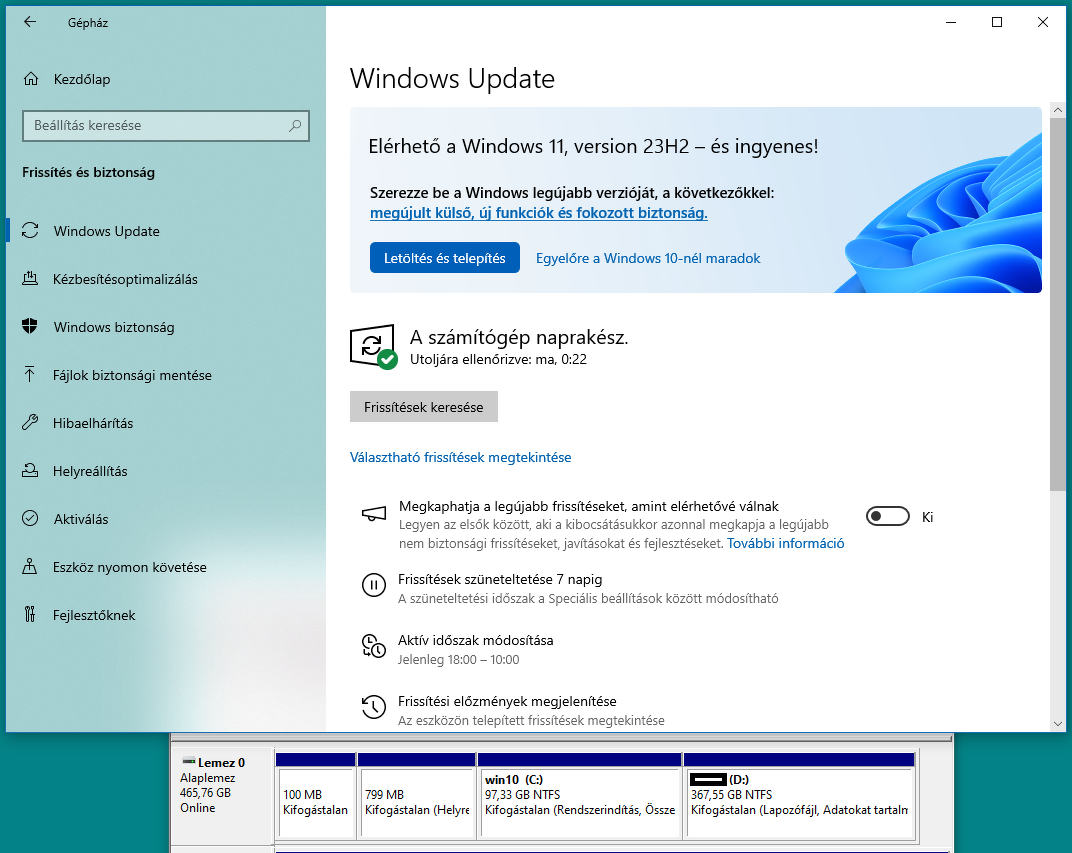Toggle the latest updates switch currently Ki
Screen dimensions: 1072x853
coord(887,516)
